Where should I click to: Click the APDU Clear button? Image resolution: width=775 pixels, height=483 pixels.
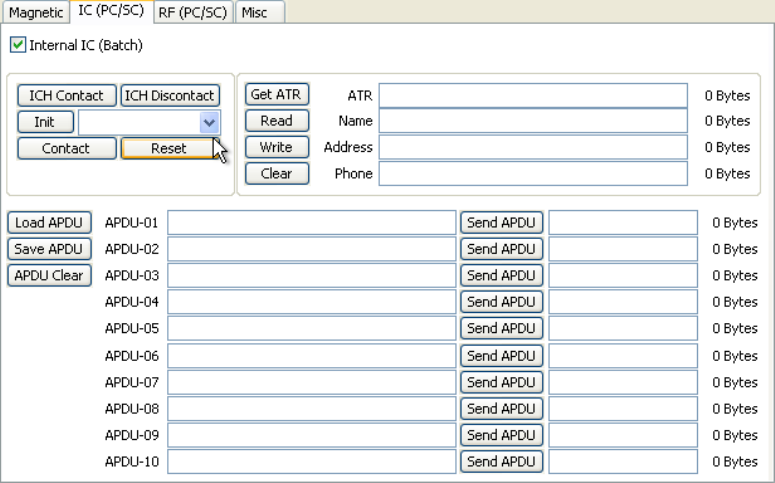pos(49,275)
